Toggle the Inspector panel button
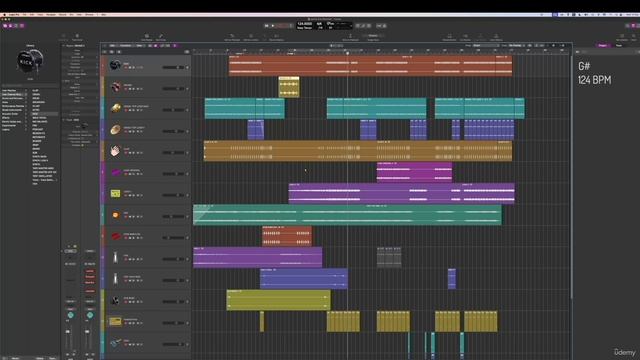 pos(11,26)
